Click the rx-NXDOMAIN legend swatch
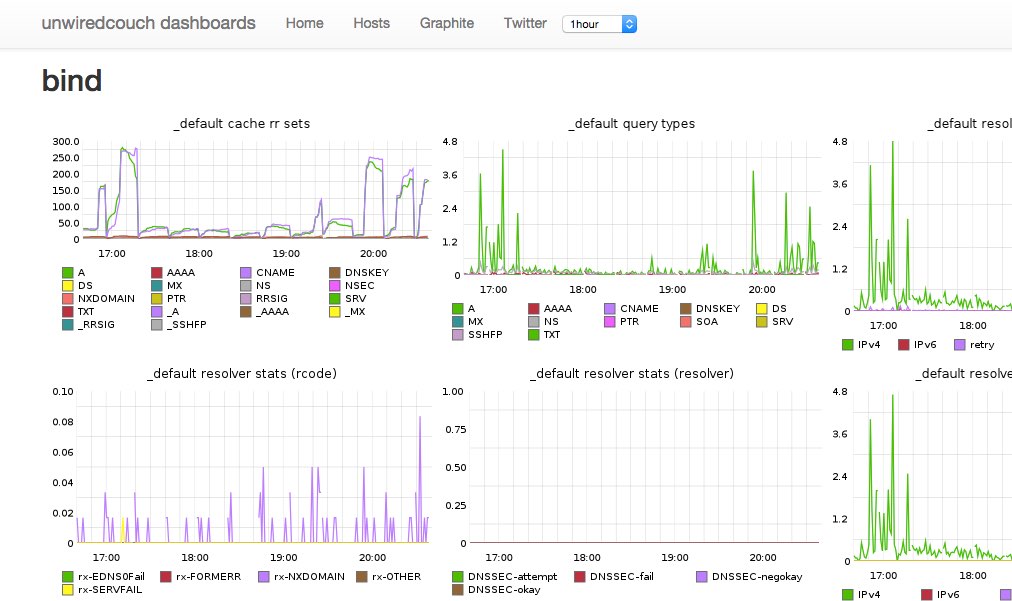1012x601 pixels. (264, 576)
